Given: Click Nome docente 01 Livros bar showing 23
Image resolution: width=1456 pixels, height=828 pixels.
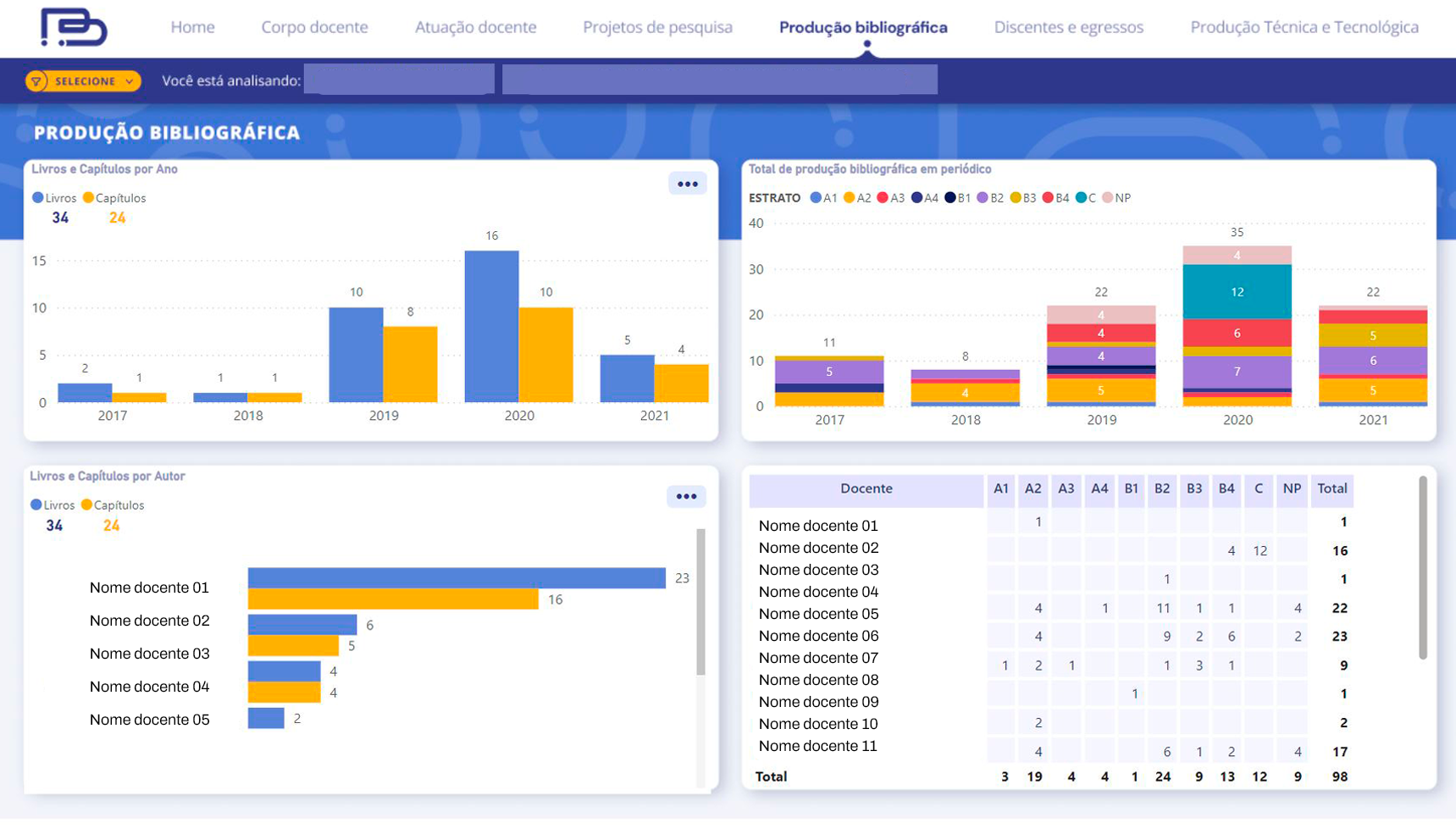Looking at the screenshot, I should [457, 577].
